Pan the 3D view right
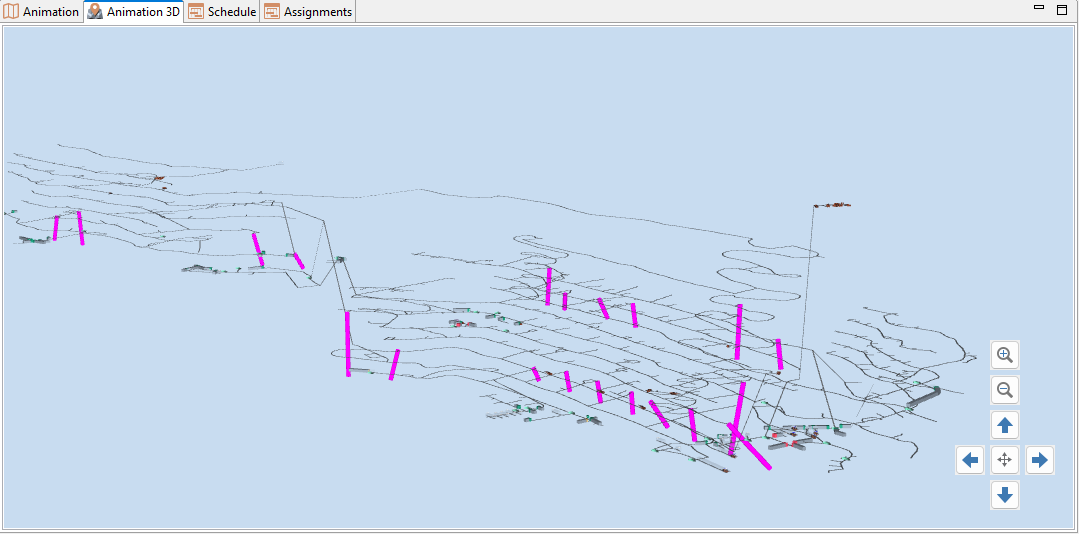Image resolution: width=1079 pixels, height=534 pixels. pyautogui.click(x=1040, y=460)
